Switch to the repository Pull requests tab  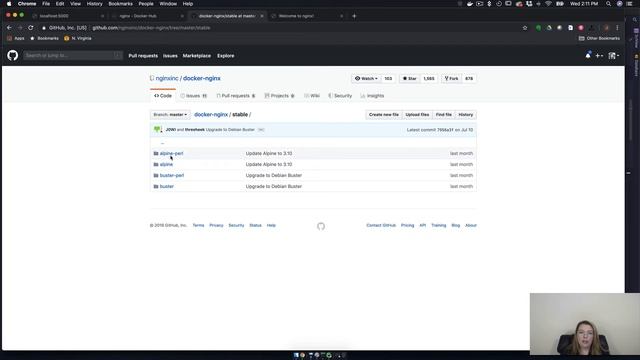236,96
